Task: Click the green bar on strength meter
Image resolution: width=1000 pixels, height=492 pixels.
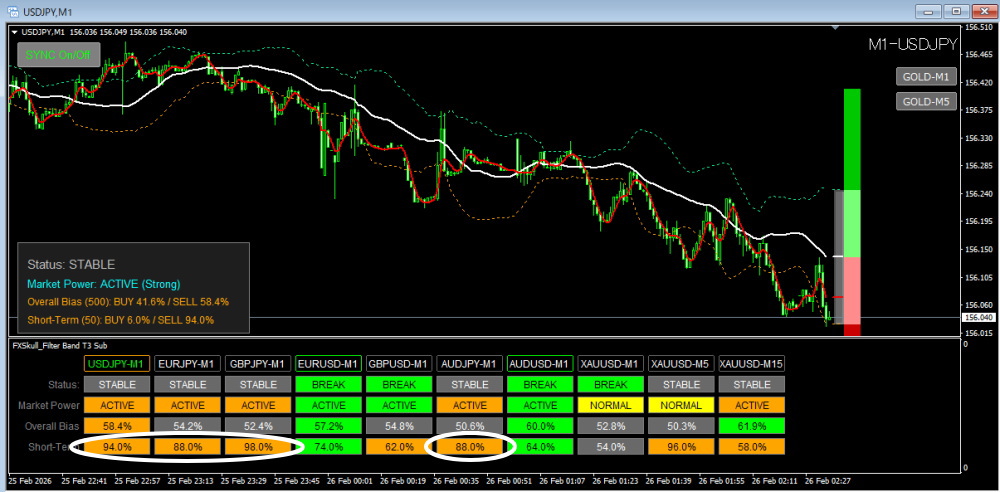Action: [x=852, y=138]
